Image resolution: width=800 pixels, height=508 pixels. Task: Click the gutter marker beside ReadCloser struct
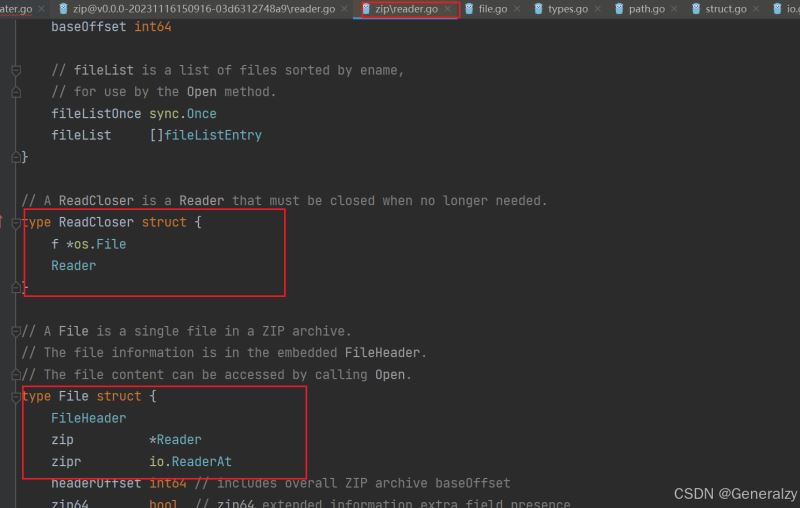3,222
